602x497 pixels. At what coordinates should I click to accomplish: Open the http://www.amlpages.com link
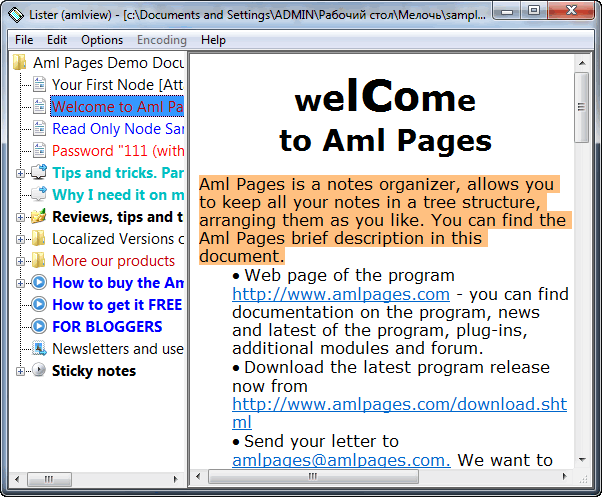tap(341, 294)
